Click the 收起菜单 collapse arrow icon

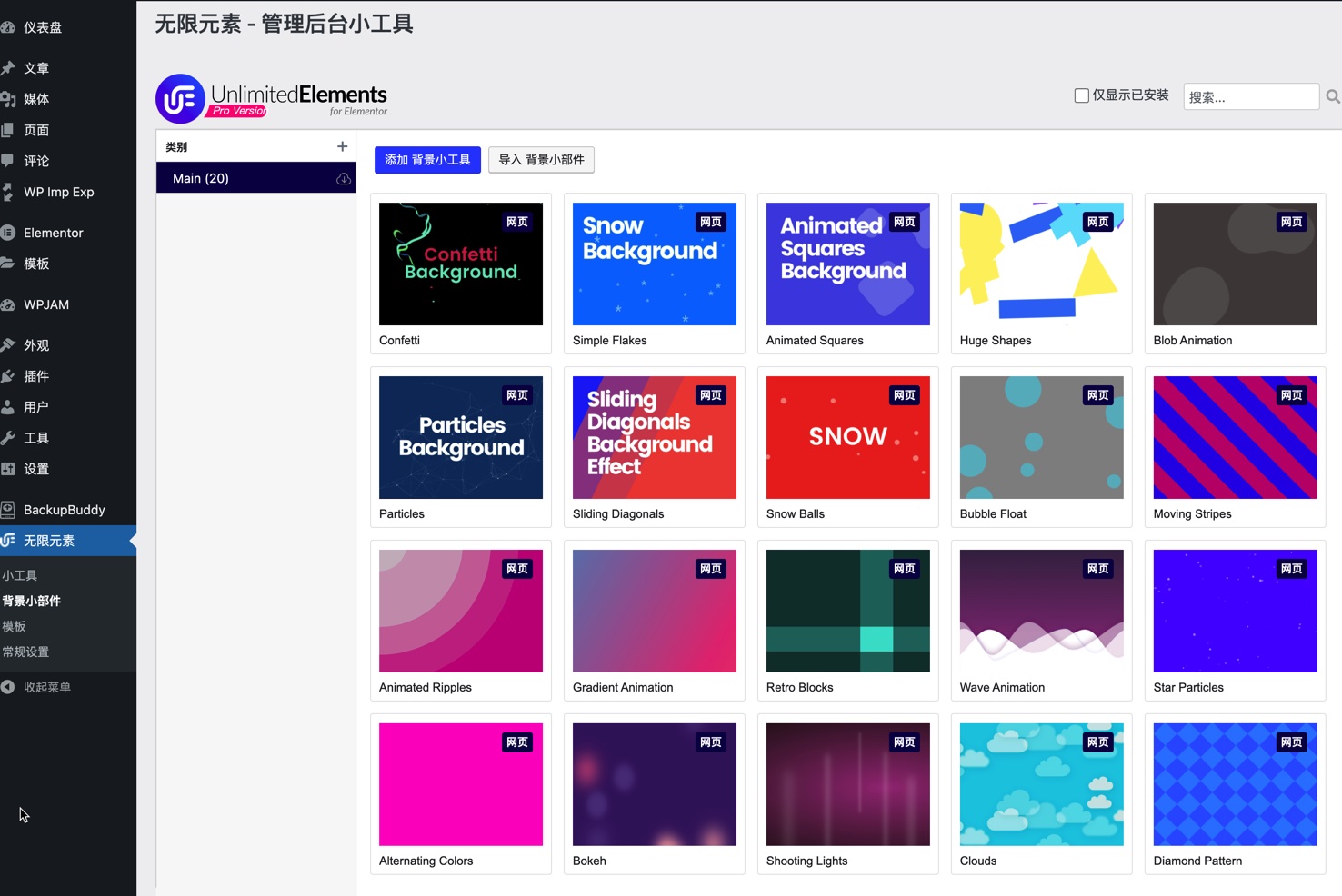pos(7,687)
